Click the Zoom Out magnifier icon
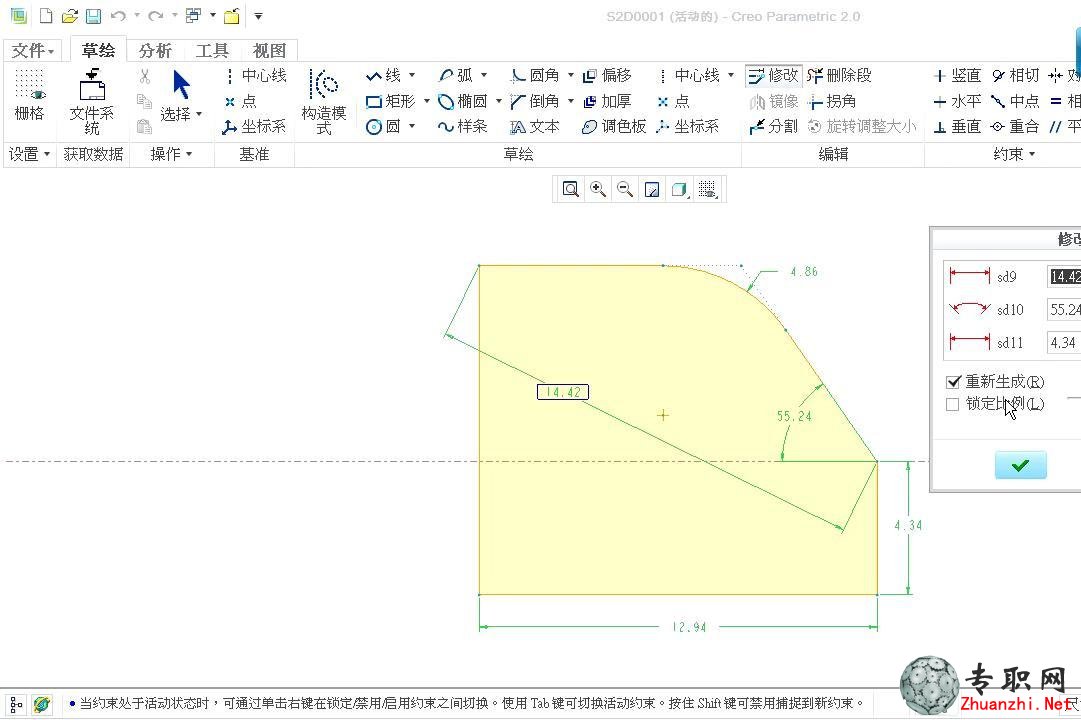 [625, 189]
